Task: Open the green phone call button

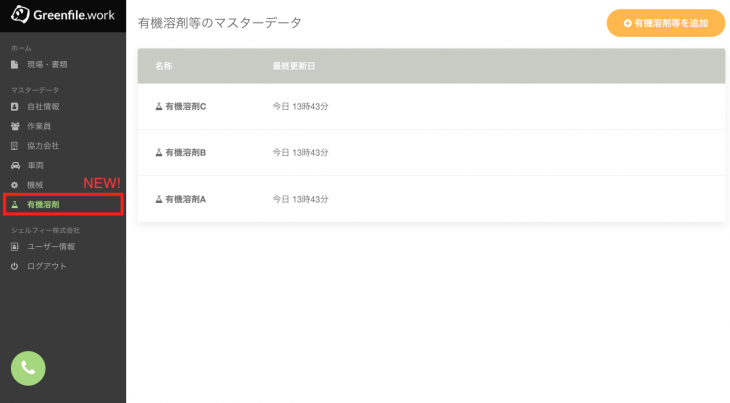Action: 28,368
